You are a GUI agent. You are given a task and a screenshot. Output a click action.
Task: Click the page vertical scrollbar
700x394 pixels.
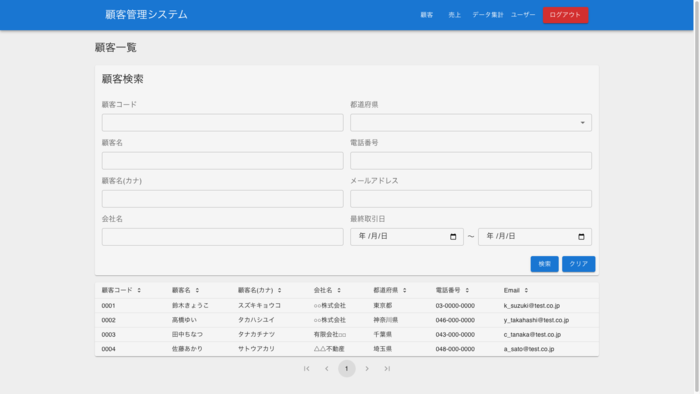pos(697,197)
